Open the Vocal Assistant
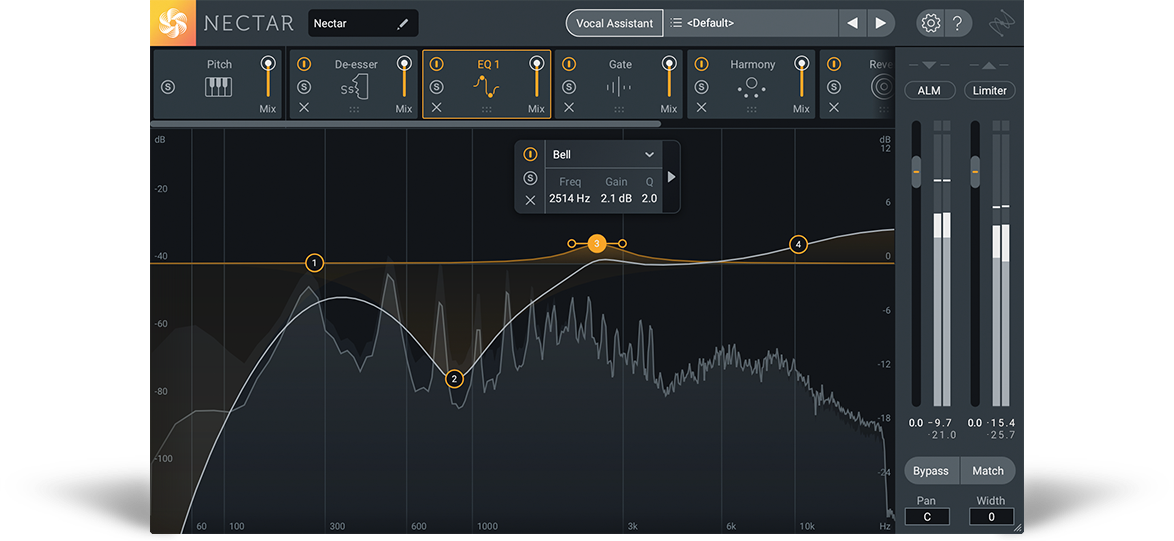 tap(615, 23)
